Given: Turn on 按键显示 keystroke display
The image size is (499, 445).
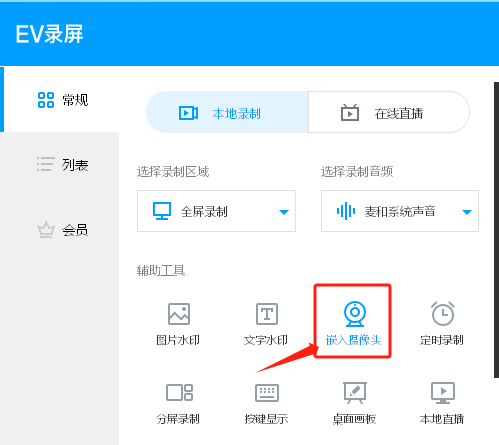Looking at the screenshot, I should pos(266,404).
